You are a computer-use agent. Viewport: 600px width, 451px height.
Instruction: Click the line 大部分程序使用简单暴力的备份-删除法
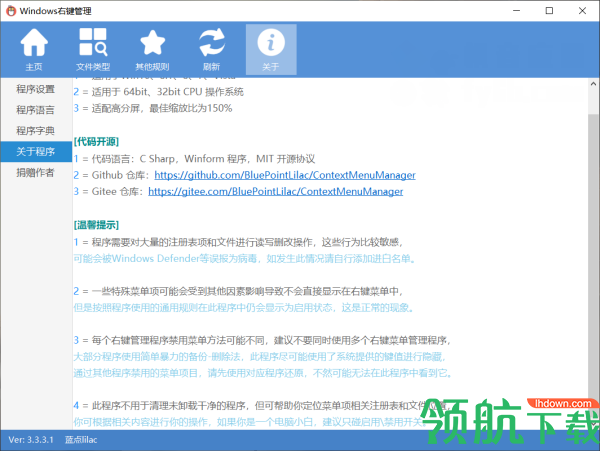click(x=260, y=357)
